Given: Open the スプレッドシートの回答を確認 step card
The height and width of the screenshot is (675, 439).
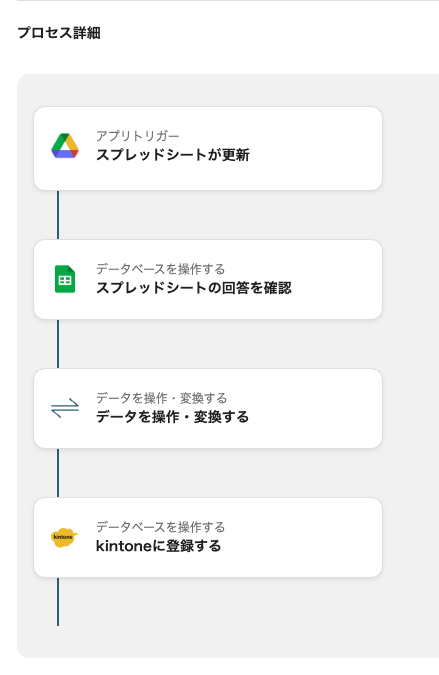Looking at the screenshot, I should (x=208, y=279).
